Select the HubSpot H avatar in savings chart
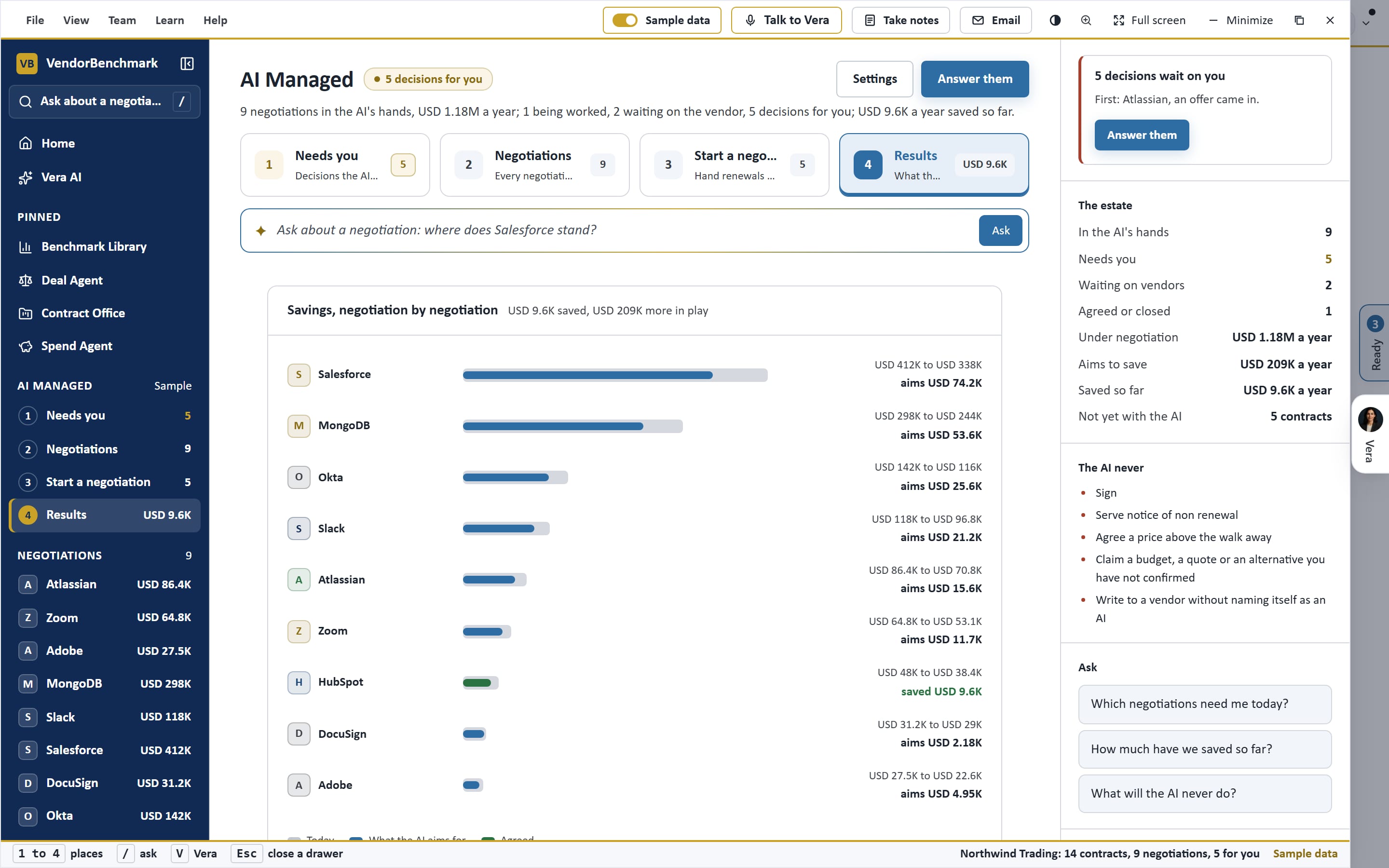The width and height of the screenshot is (1389, 868). point(299,682)
